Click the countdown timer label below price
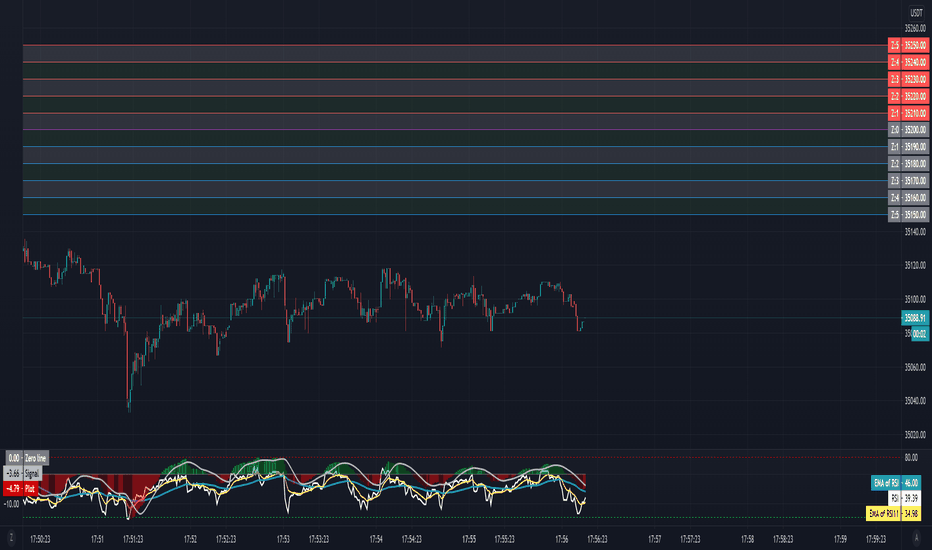 click(x=920, y=334)
